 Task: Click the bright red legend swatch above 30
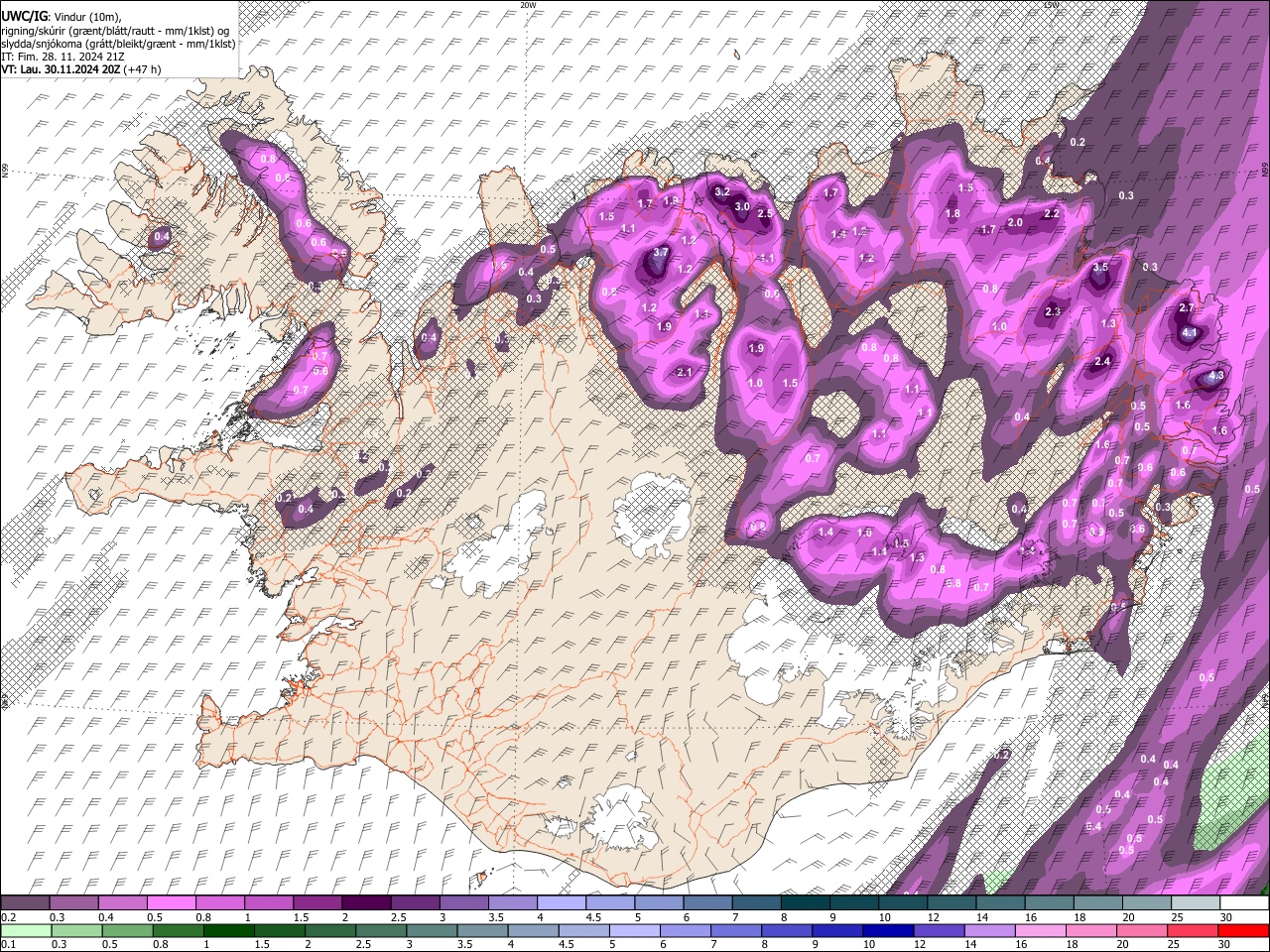point(1243,930)
